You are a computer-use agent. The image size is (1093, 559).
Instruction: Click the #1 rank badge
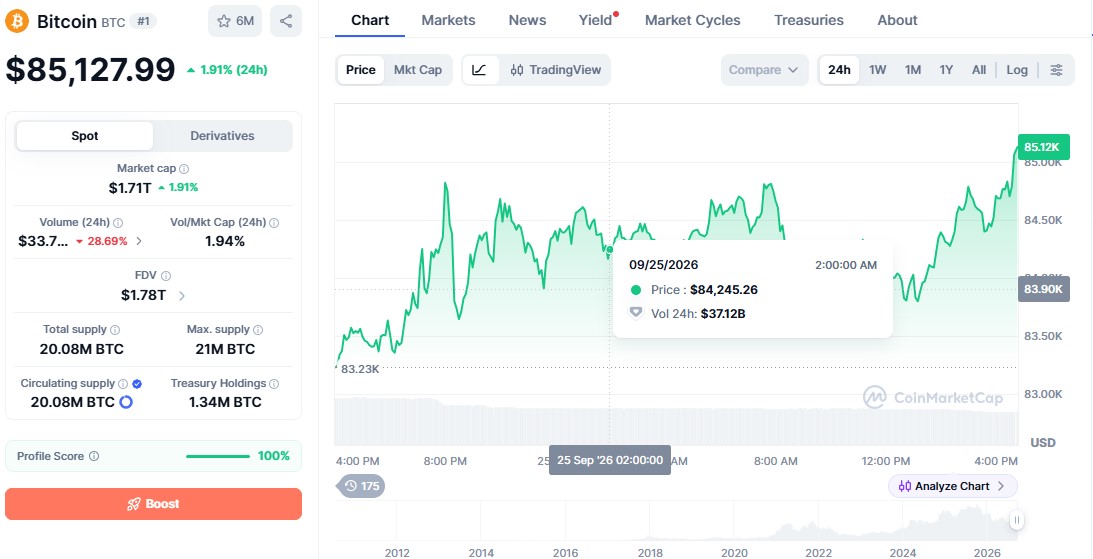coord(143,22)
